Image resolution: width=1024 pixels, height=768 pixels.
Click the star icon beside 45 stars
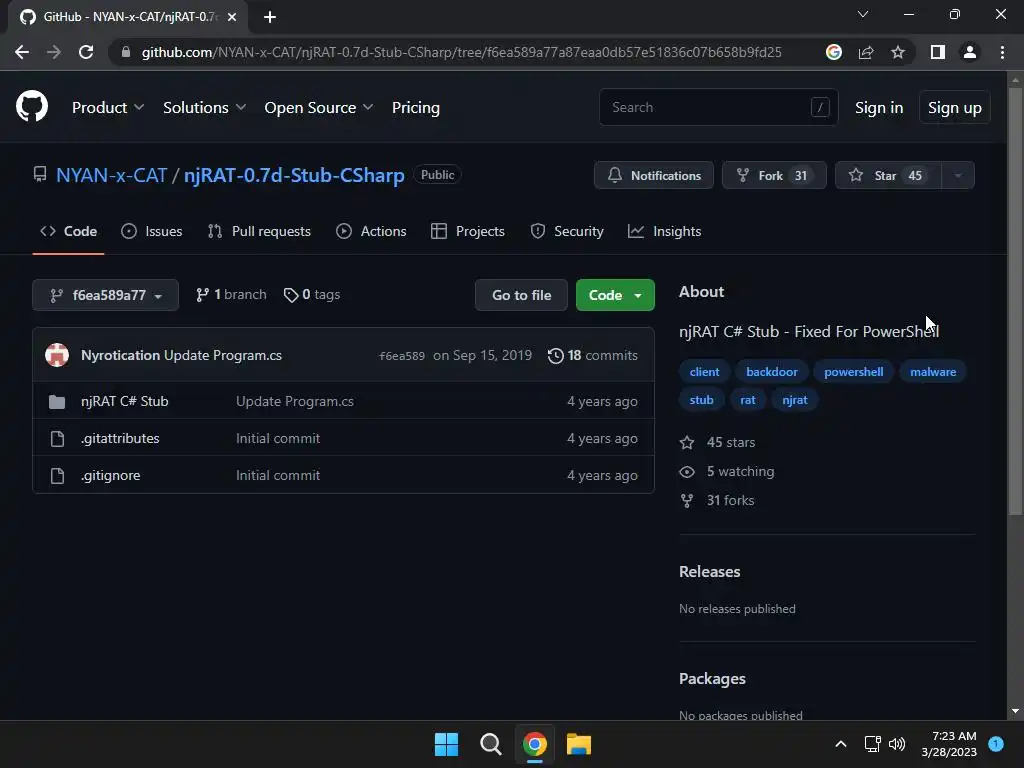coord(687,443)
